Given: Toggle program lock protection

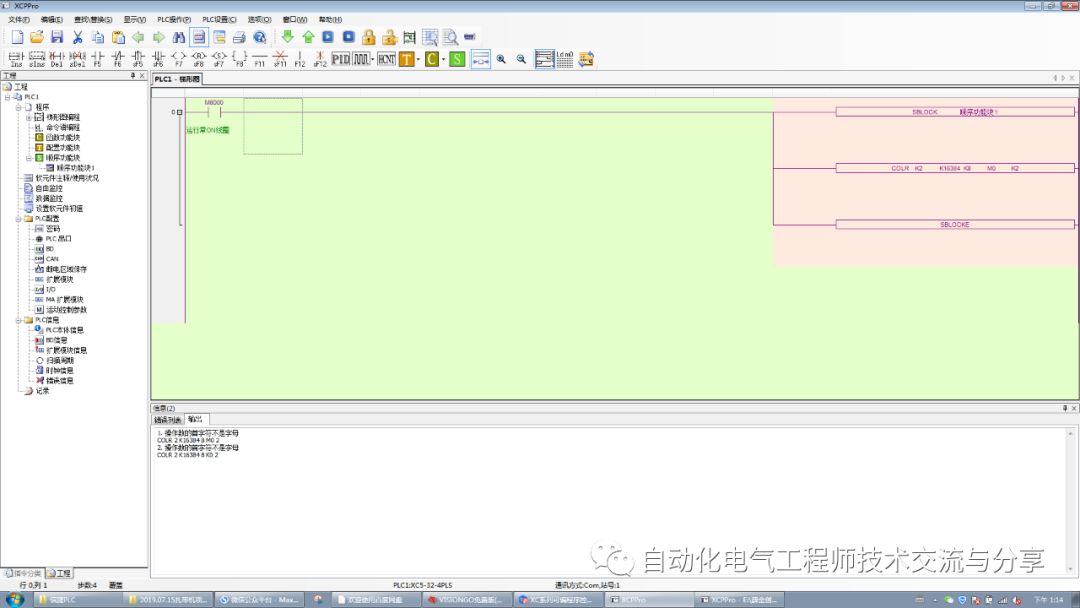Looking at the screenshot, I should (x=367, y=36).
